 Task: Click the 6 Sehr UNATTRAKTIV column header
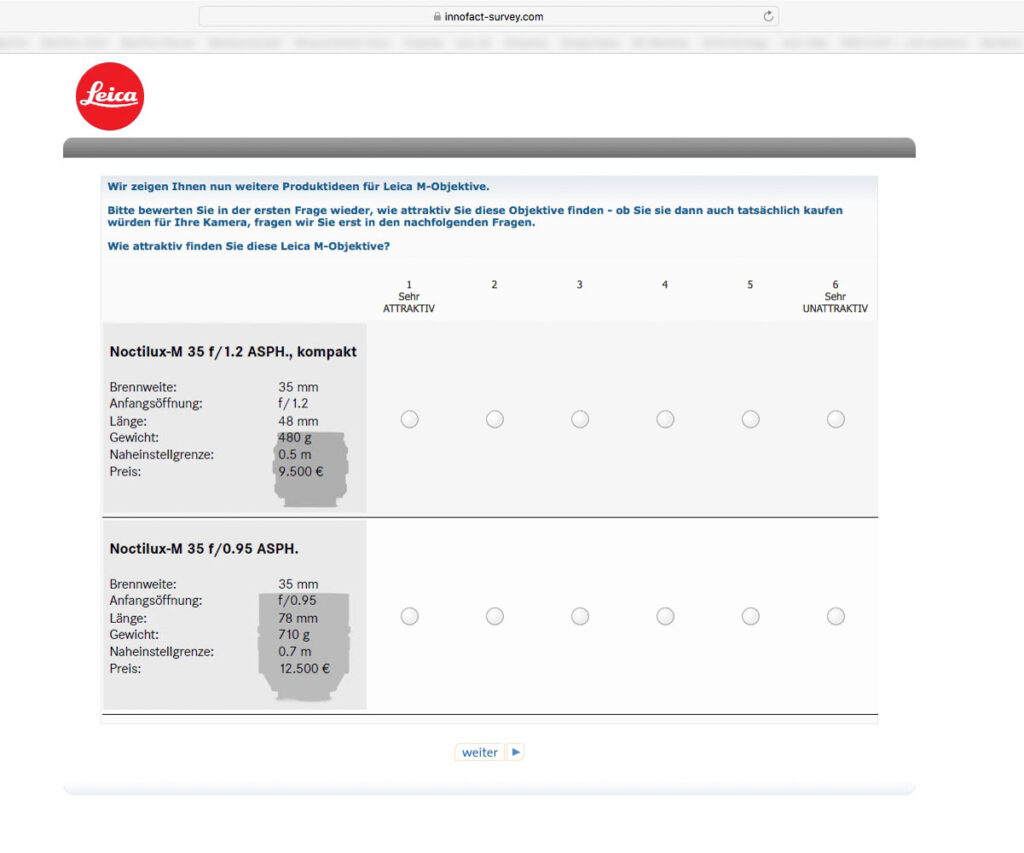(x=835, y=297)
